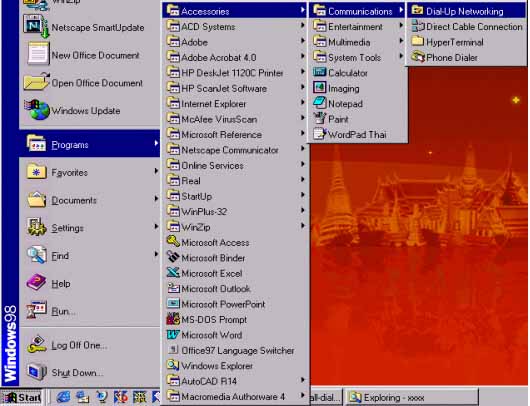Click the MS-DOS Prompt icon
This screenshot has height=406, width=530.
coord(173,319)
